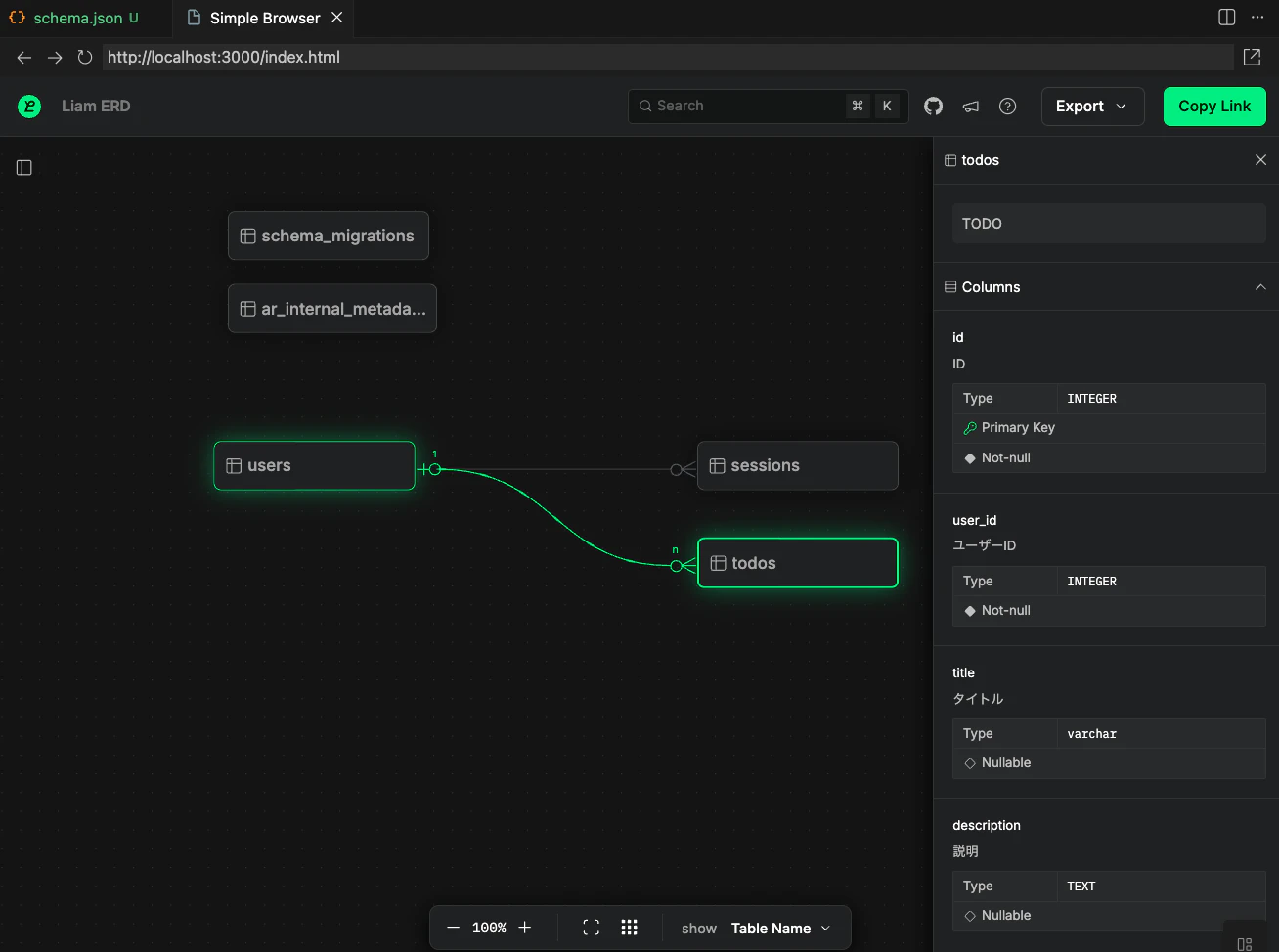
Task: Click the varchar type value
Action: 1091,734
